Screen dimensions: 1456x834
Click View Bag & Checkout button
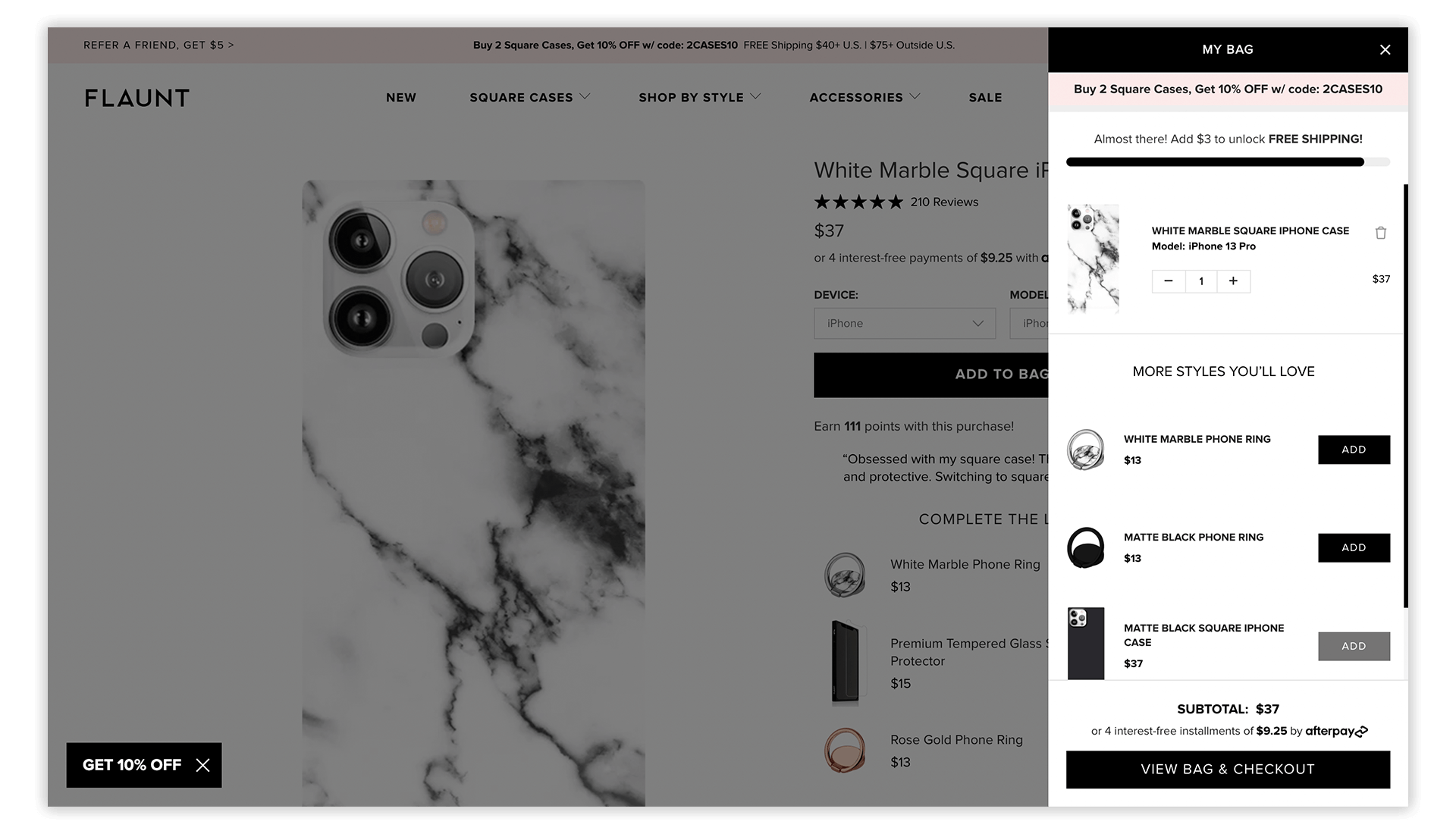point(1227,770)
